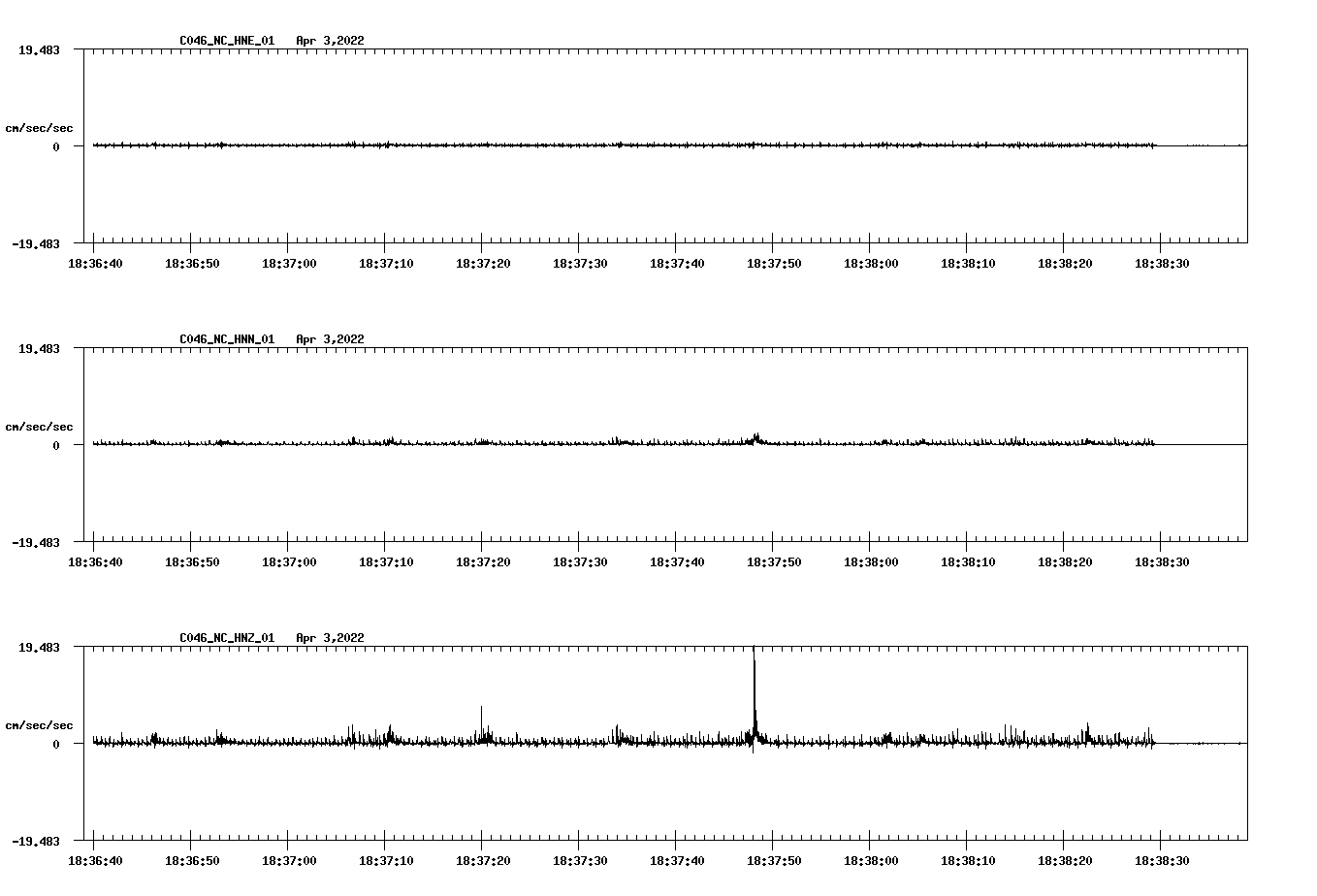This screenshot has height=896, width=1317.
Task: Click the 19.483 upper limit of the HNZ plot
Action: pos(39,647)
